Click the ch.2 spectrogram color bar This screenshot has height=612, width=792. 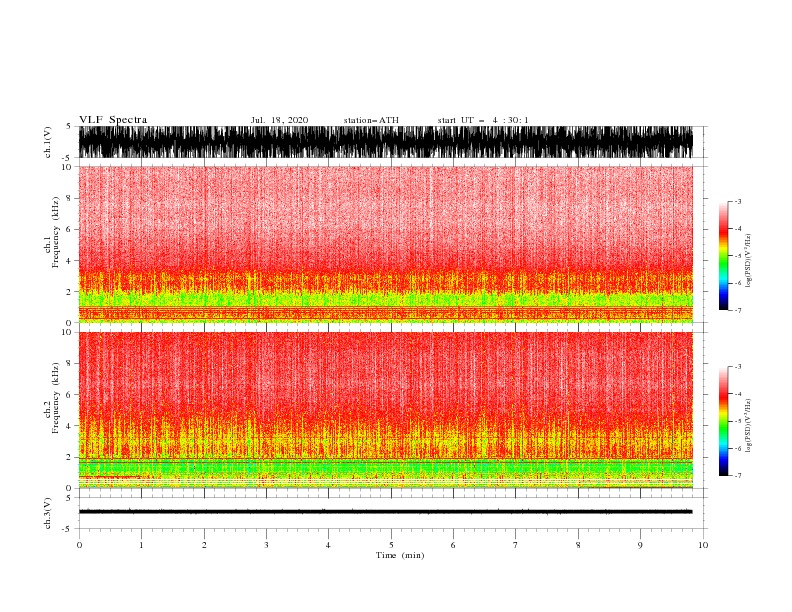point(723,421)
